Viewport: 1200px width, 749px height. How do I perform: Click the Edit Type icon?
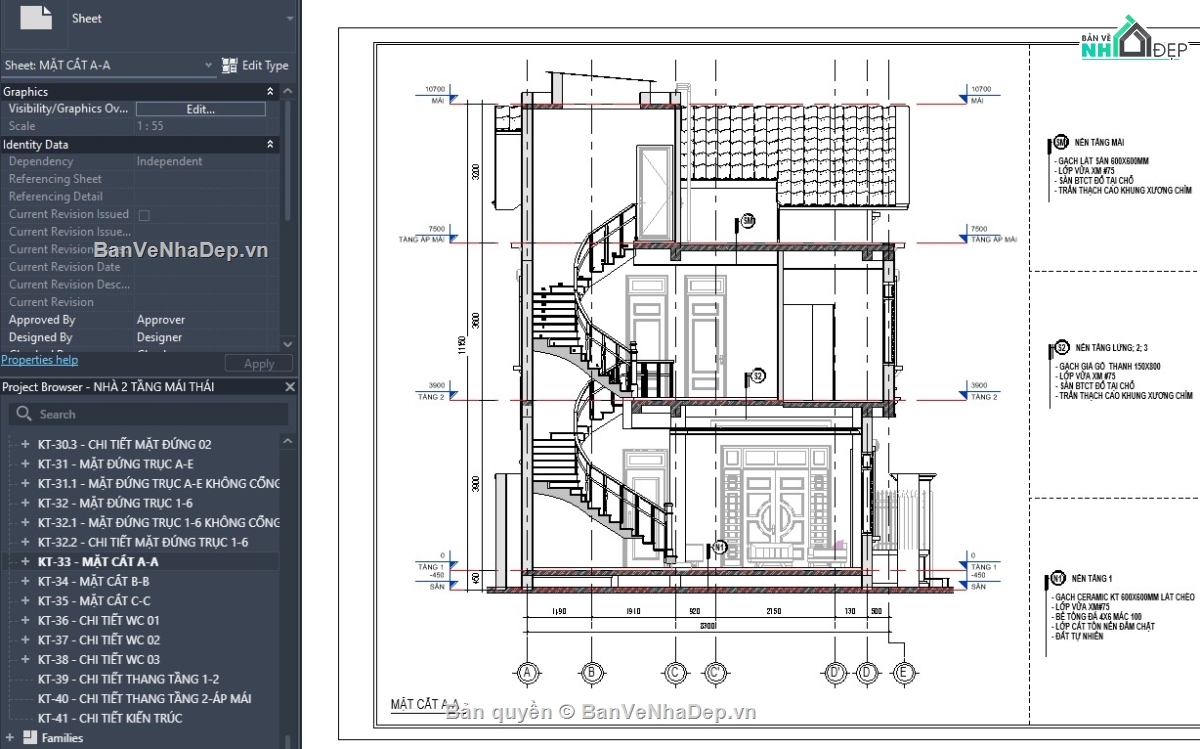(229, 65)
